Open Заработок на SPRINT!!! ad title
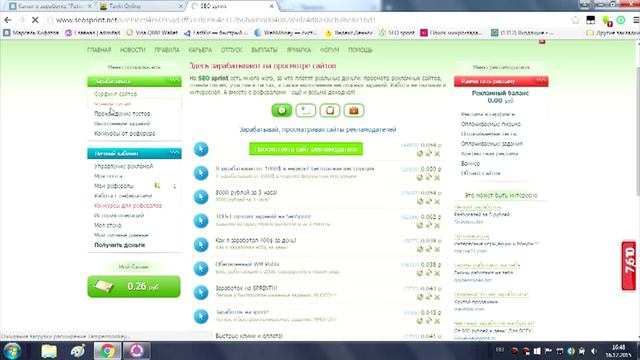640x360 pixels. (x=246, y=288)
